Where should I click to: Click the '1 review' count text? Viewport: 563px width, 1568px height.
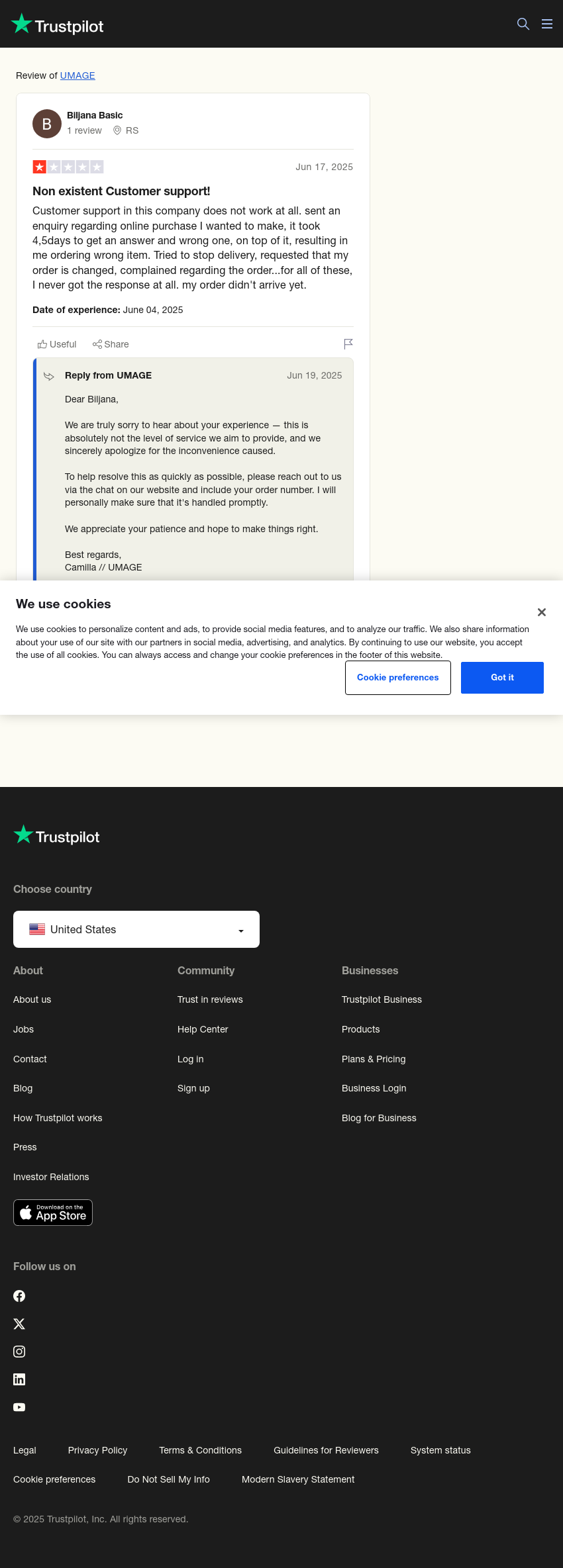pyautogui.click(x=84, y=130)
